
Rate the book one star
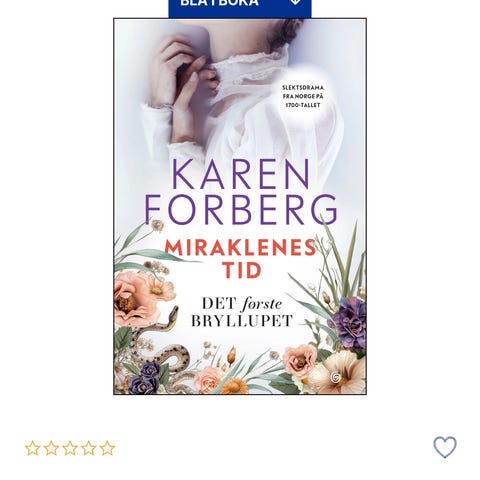click(33, 448)
